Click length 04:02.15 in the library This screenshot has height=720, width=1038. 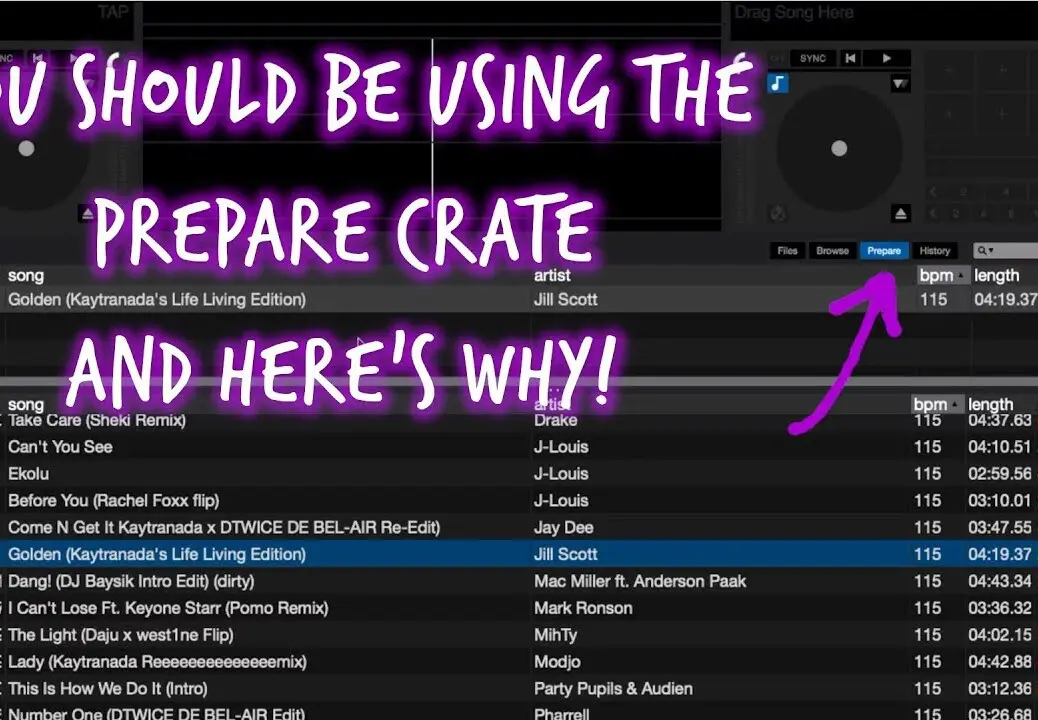[x=1000, y=635]
